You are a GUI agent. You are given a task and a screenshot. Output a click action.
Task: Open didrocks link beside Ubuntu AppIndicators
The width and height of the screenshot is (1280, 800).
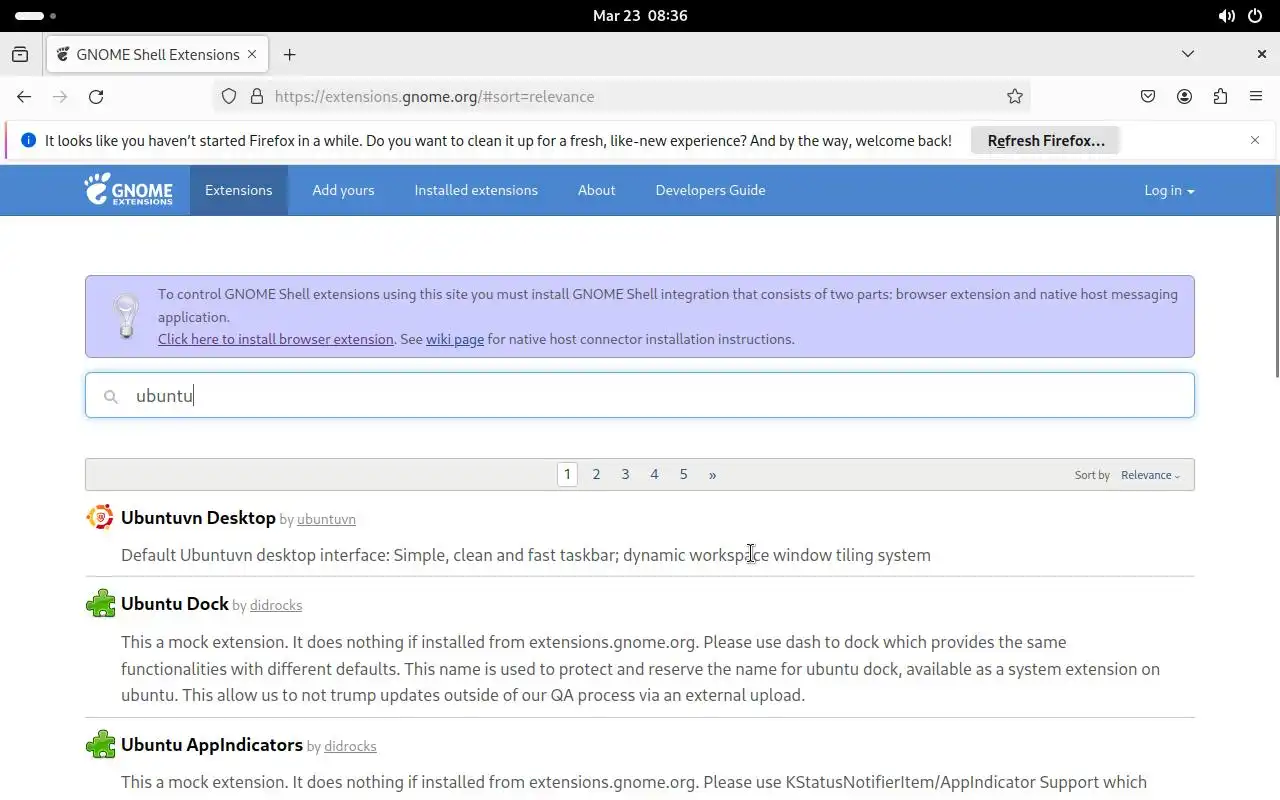pos(350,746)
